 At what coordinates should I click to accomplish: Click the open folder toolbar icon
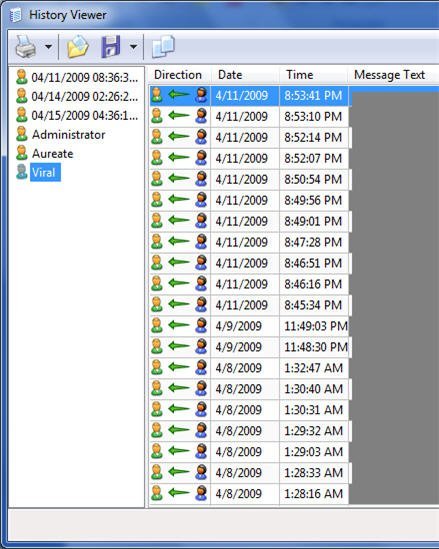click(x=77, y=46)
